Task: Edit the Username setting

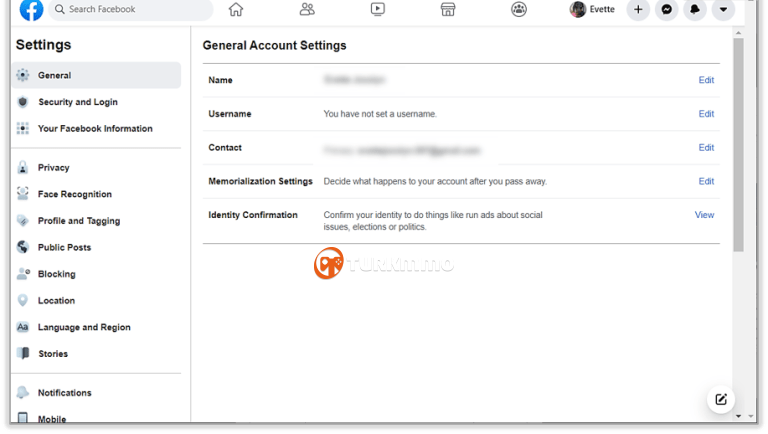Action: (706, 114)
